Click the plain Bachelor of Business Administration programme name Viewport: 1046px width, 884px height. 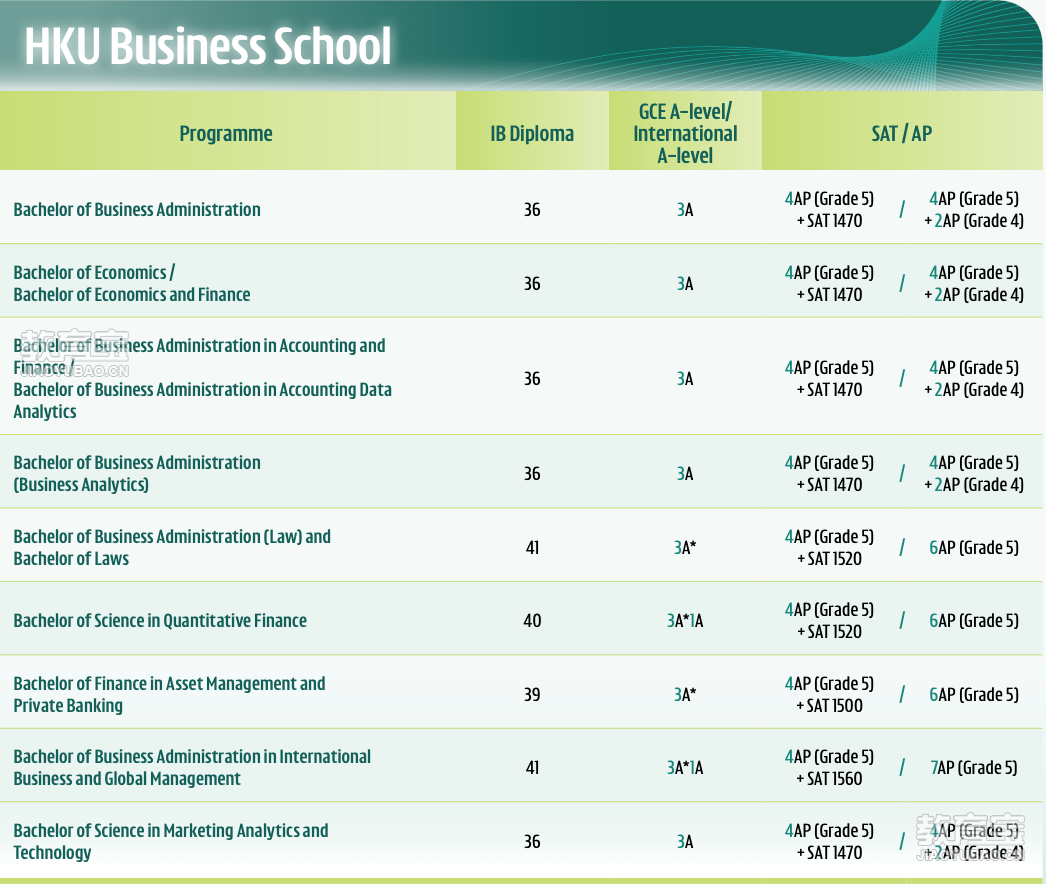point(137,209)
